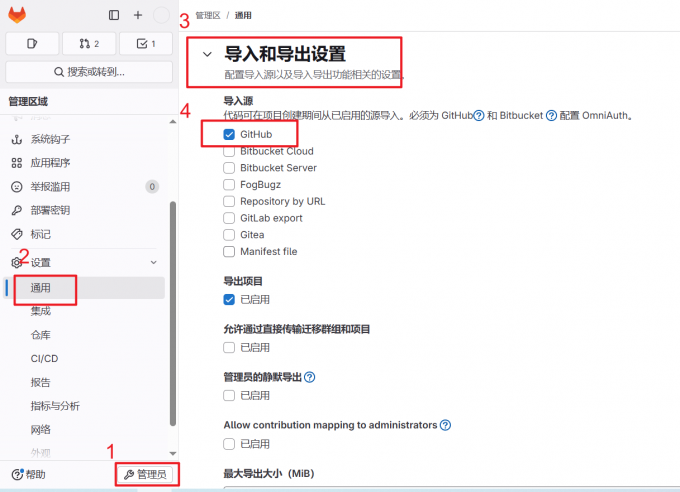This screenshot has width=680, height=492.
Task: Click the anchor icon for 系统钩子
Action: pyautogui.click(x=16, y=139)
